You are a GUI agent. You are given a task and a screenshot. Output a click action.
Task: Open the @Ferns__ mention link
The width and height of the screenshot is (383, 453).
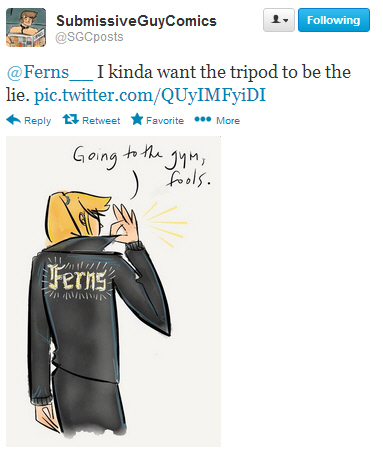coord(49,72)
